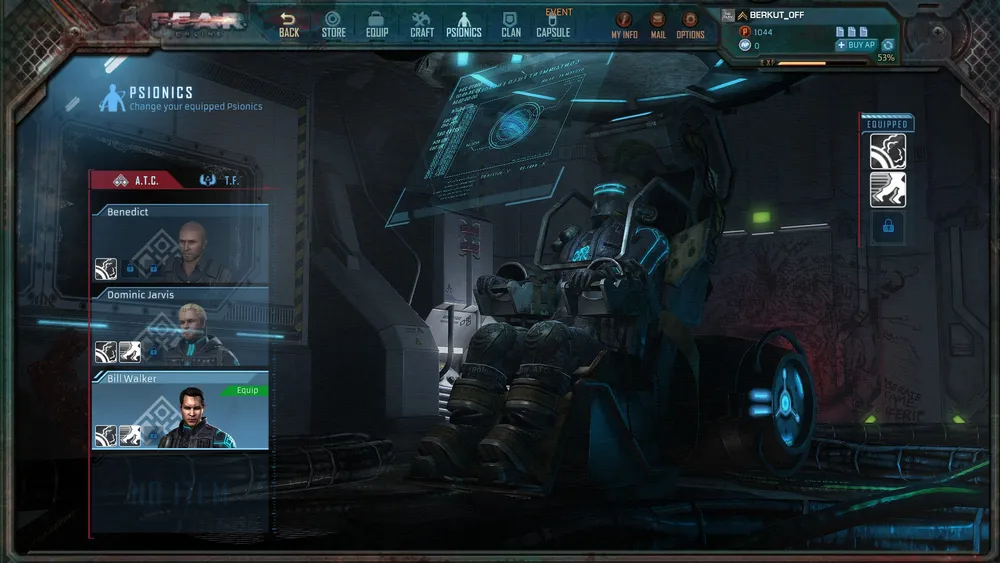The width and height of the screenshot is (1000, 563).
Task: Click the locked third equipped slot
Action: pyautogui.click(x=888, y=226)
